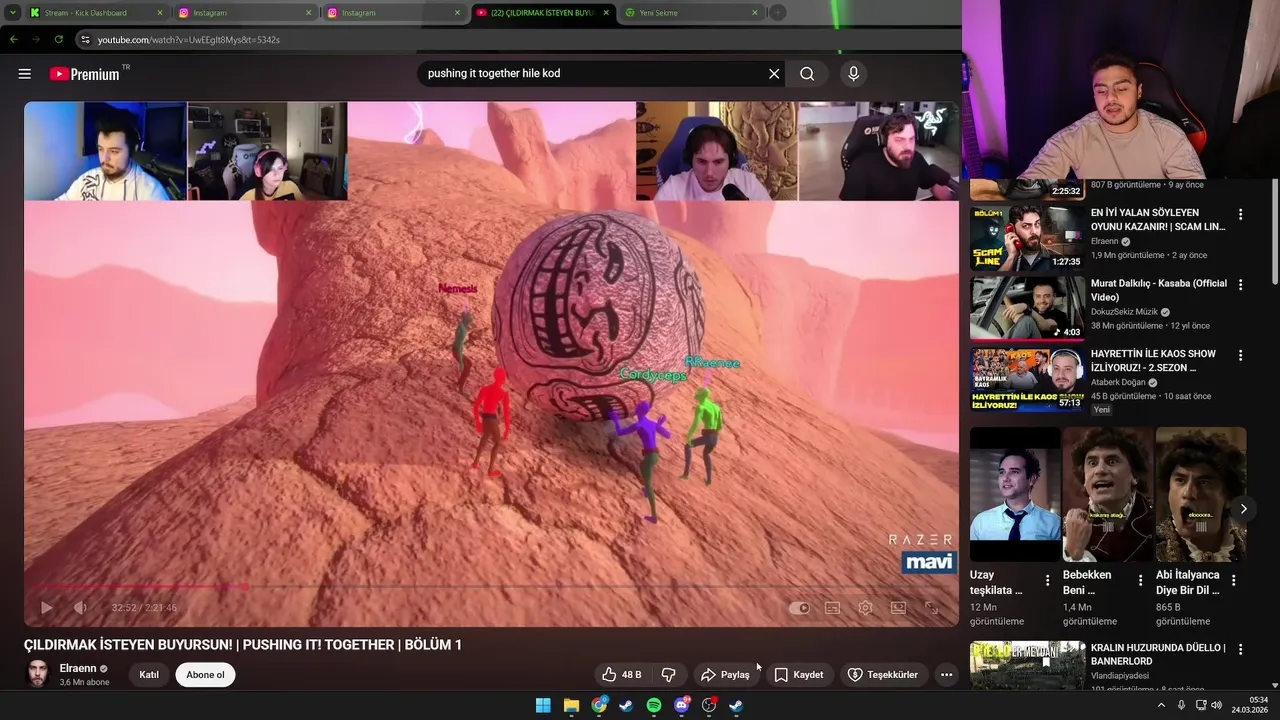
Task: Open a new browser tab with plus
Action: (777, 13)
